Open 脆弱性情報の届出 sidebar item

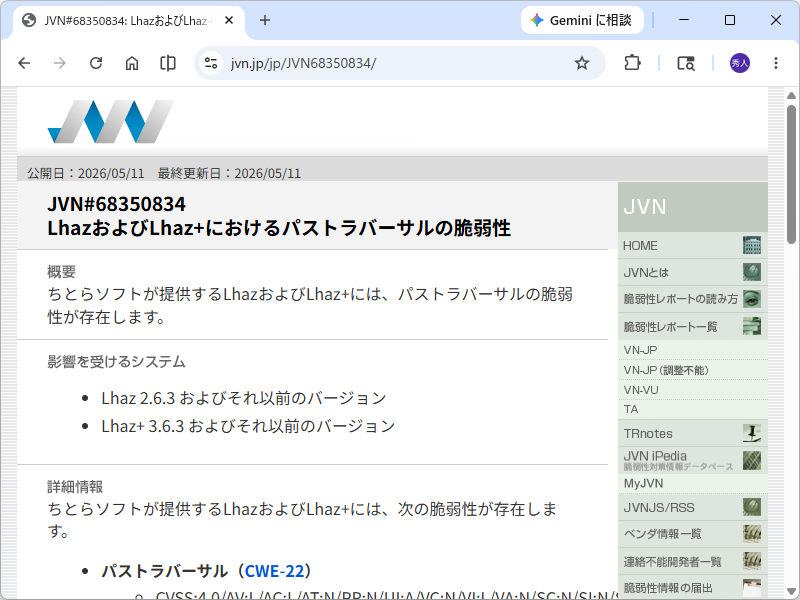(692, 588)
